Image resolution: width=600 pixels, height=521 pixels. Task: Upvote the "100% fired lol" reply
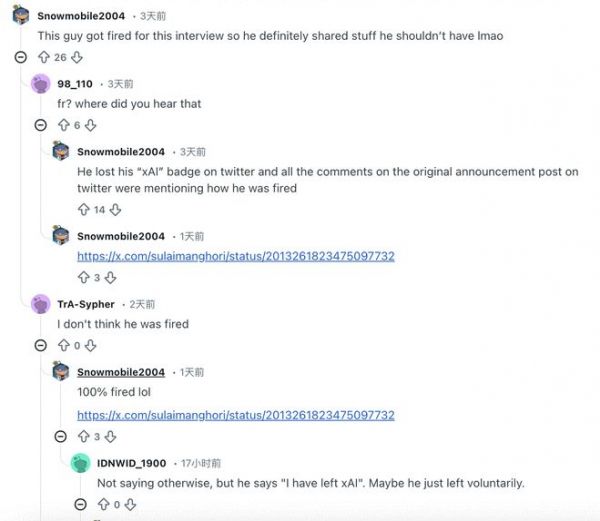(83, 437)
